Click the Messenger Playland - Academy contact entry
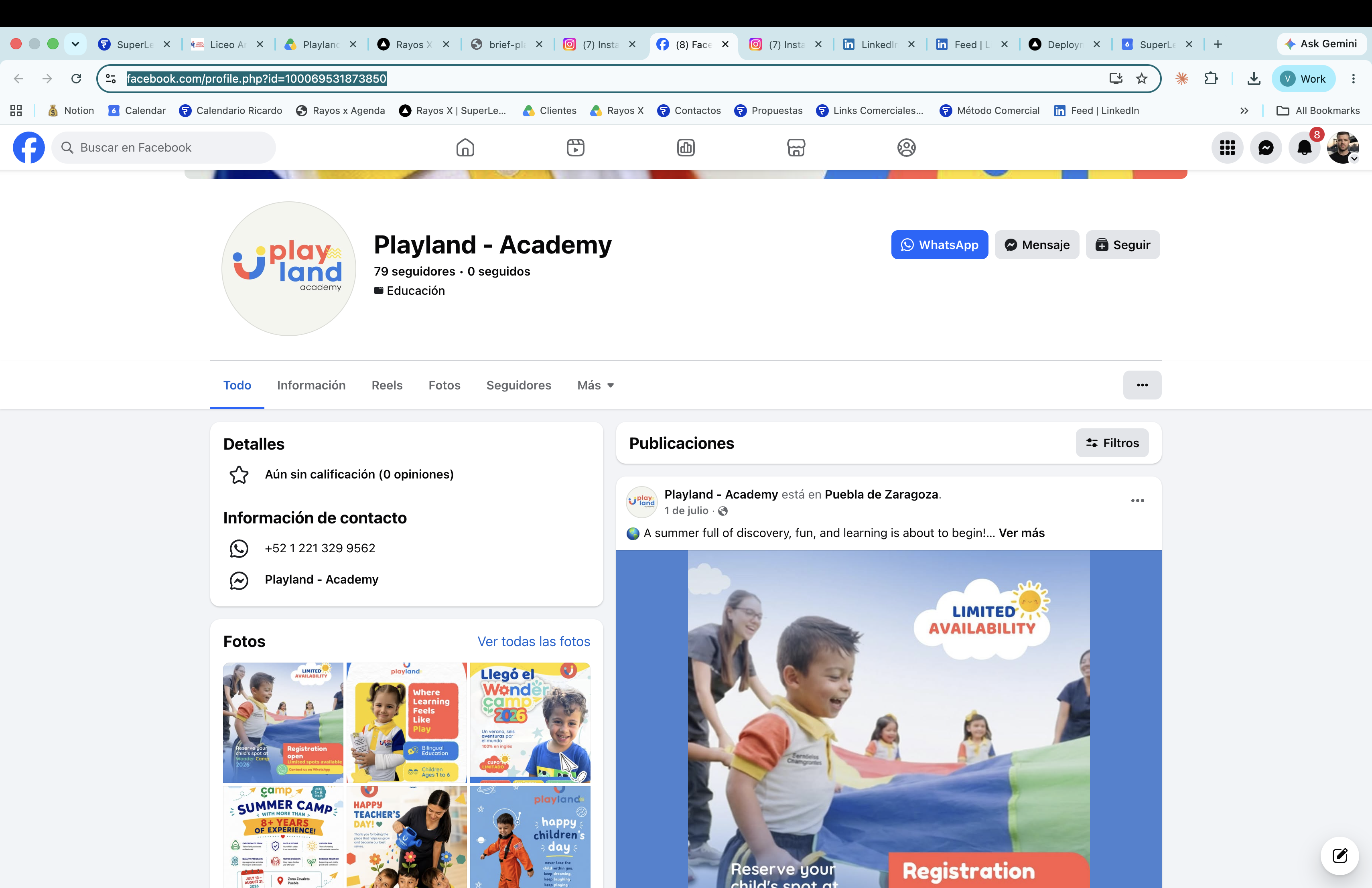 click(322, 579)
